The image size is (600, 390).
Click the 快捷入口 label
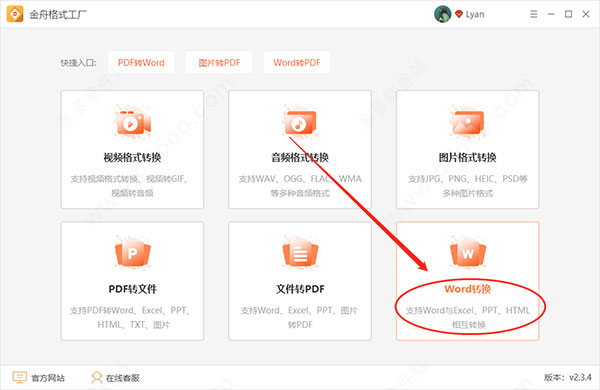78,63
